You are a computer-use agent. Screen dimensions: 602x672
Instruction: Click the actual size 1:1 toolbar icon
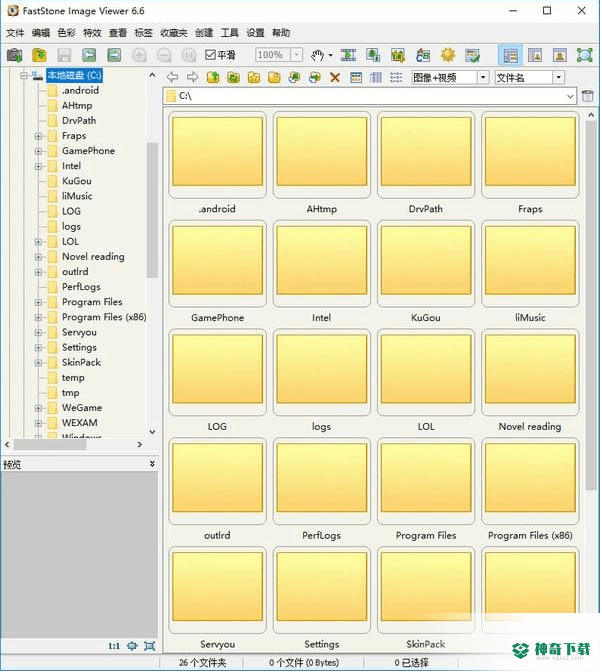(189, 55)
